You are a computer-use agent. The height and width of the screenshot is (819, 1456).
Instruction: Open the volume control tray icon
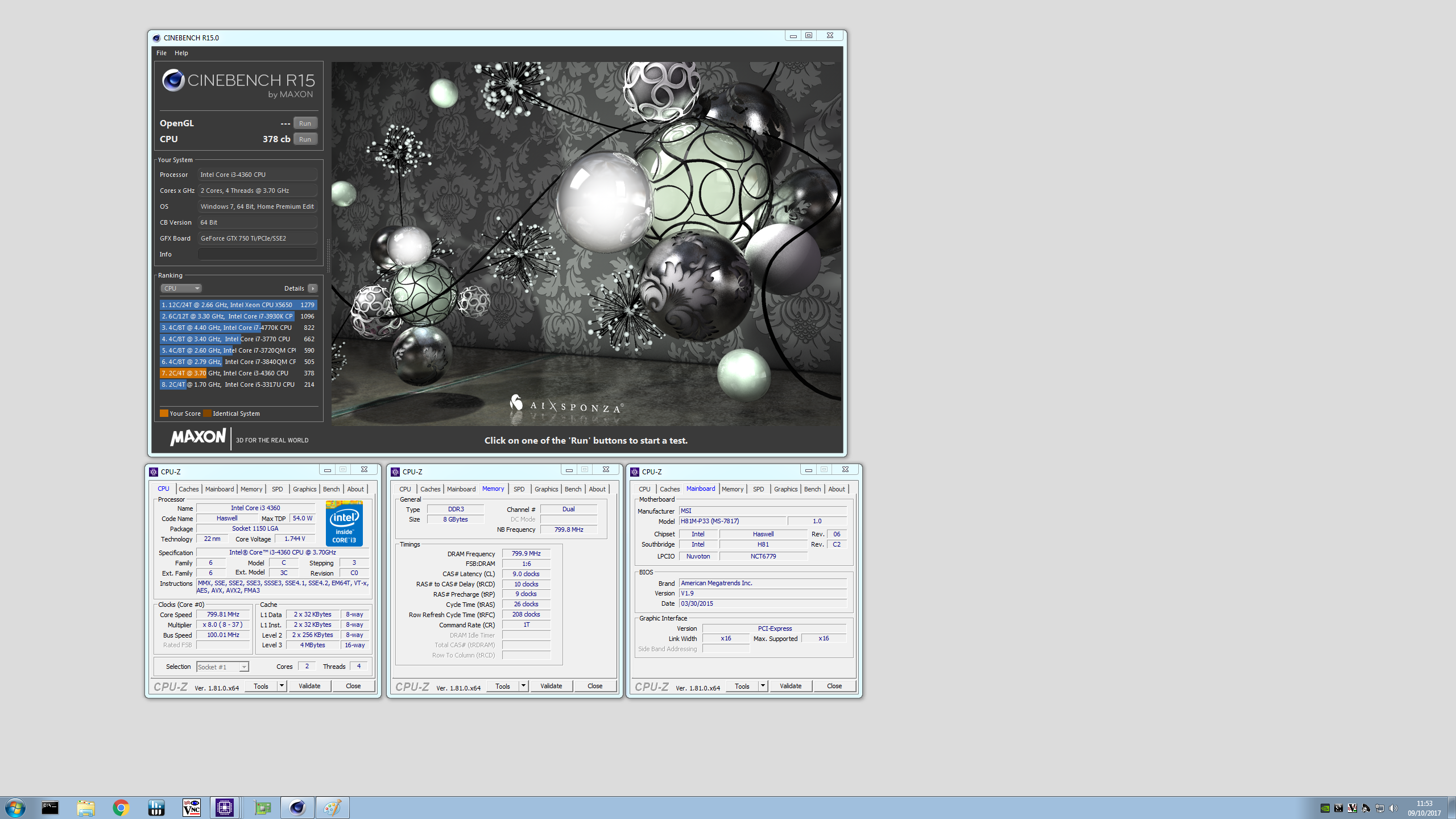point(1393,808)
